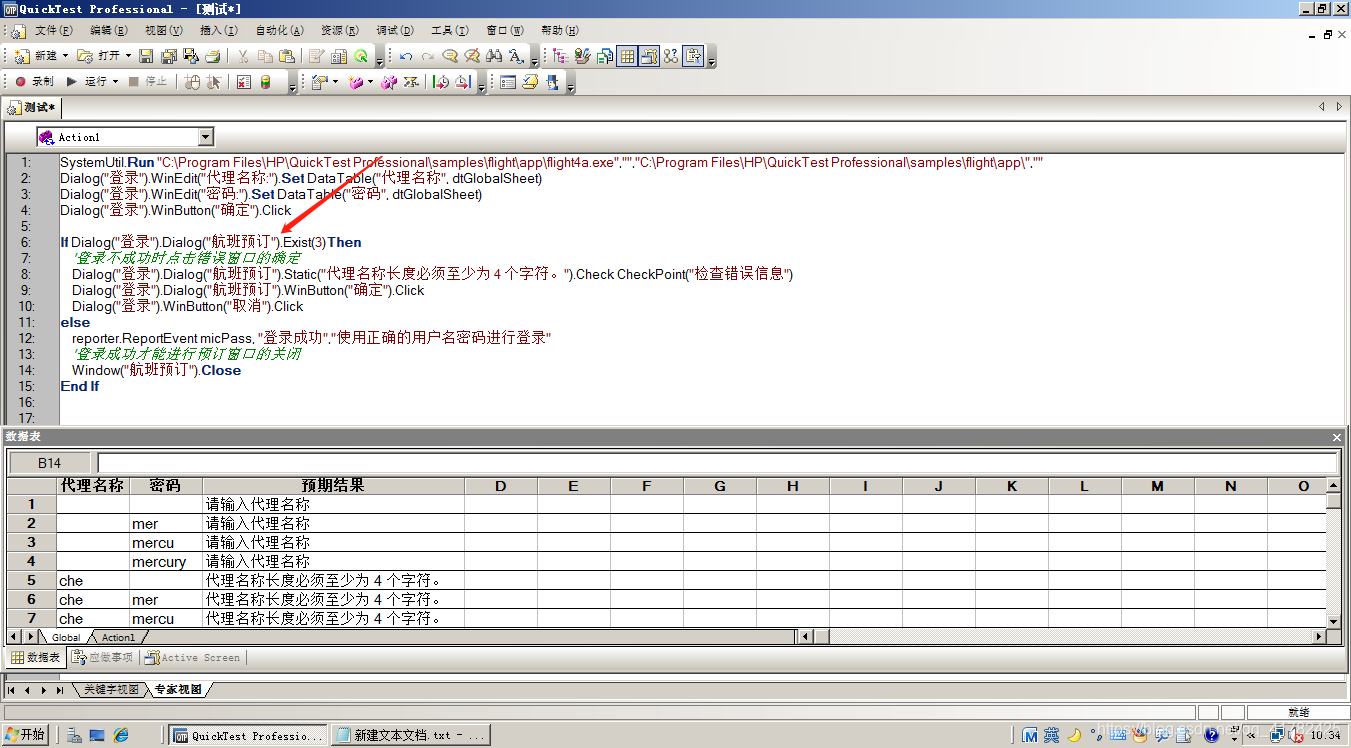
Task: Click the moon icon in system tray
Action: point(1075,735)
